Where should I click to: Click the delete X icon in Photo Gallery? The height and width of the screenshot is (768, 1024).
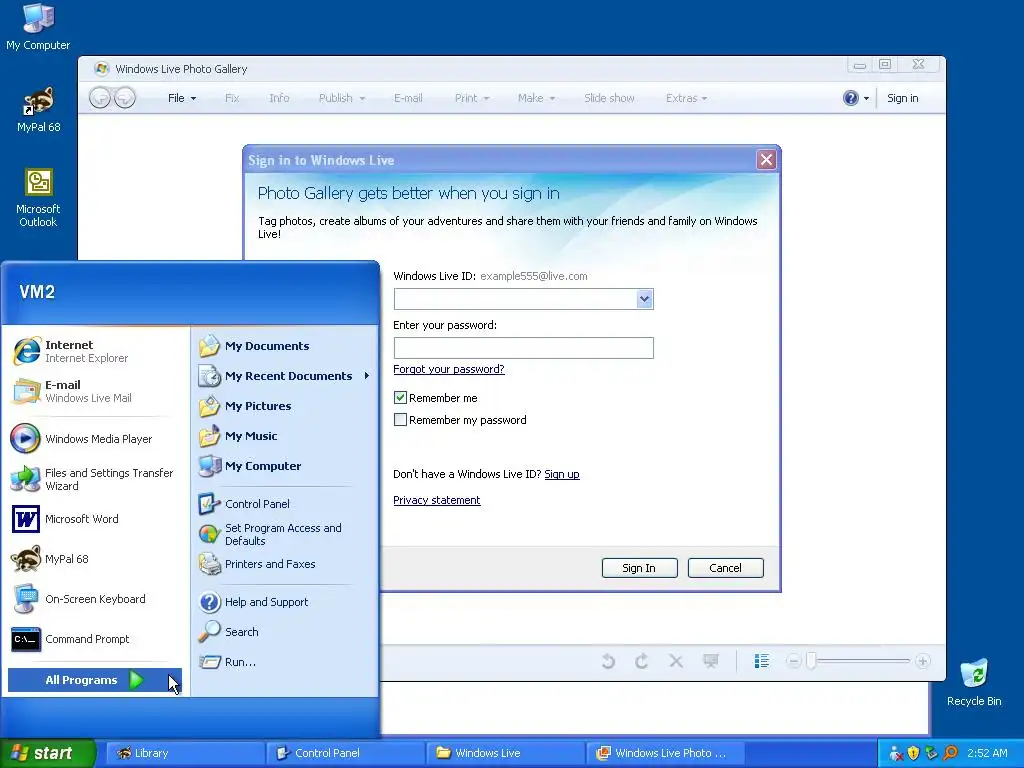tap(676, 662)
